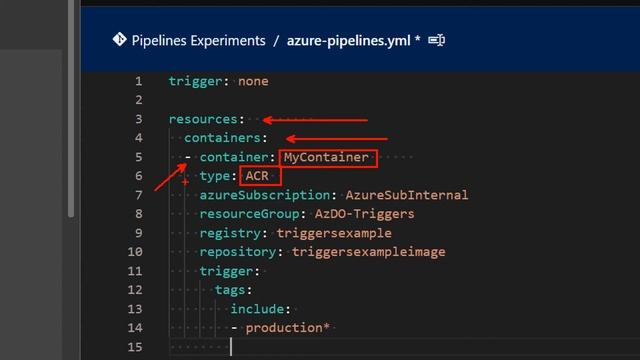Place cursor on 'trigger: none' line
The width and height of the screenshot is (640, 360).
click(219, 81)
